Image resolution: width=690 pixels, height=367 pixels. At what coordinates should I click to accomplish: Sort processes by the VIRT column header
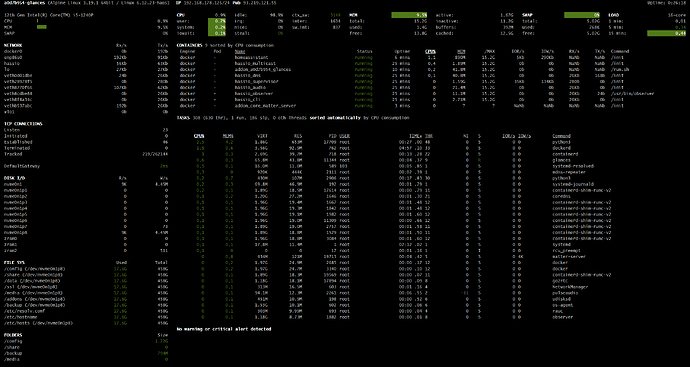(262, 136)
